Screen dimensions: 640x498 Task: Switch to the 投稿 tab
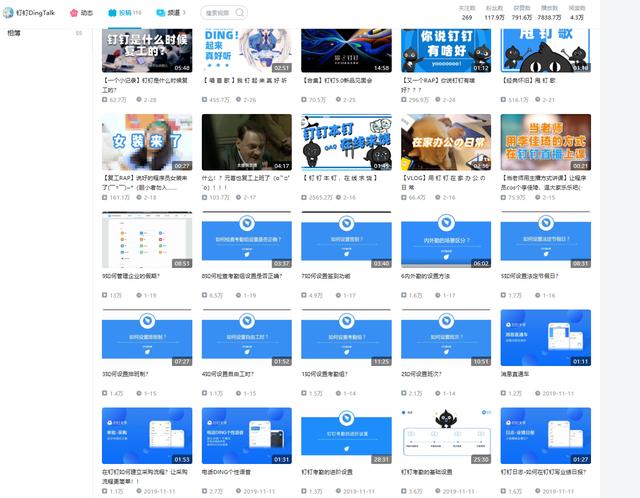124,13
